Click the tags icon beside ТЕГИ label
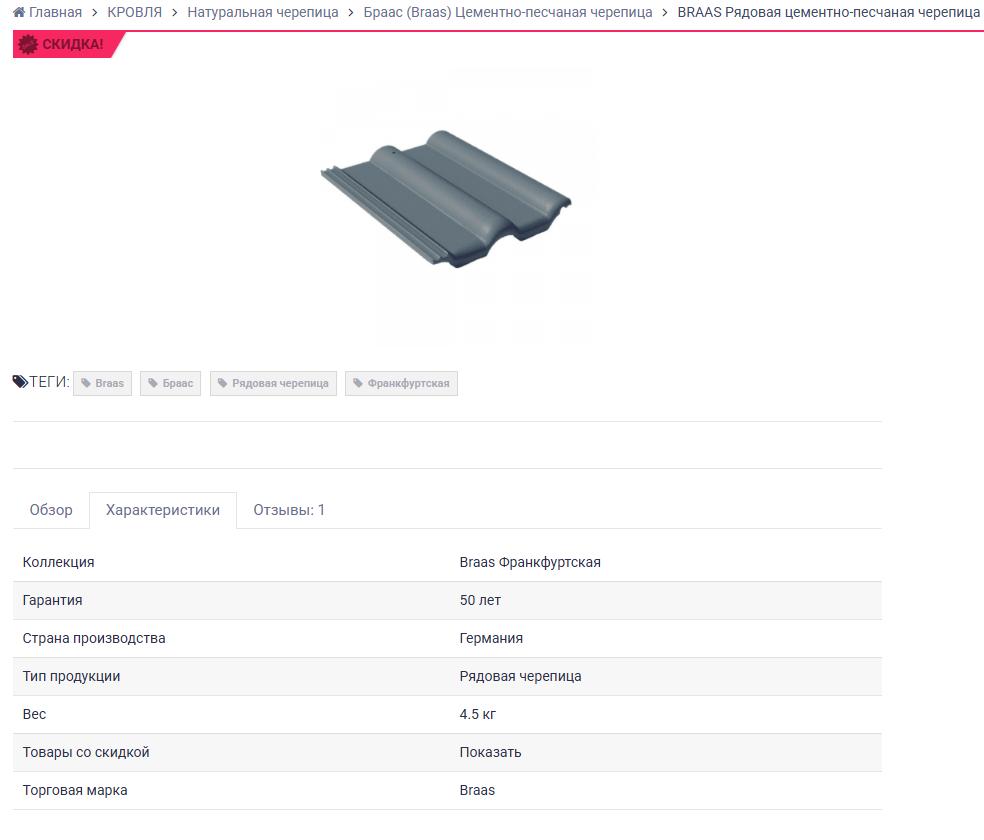The height and width of the screenshot is (840, 984). coord(20,382)
